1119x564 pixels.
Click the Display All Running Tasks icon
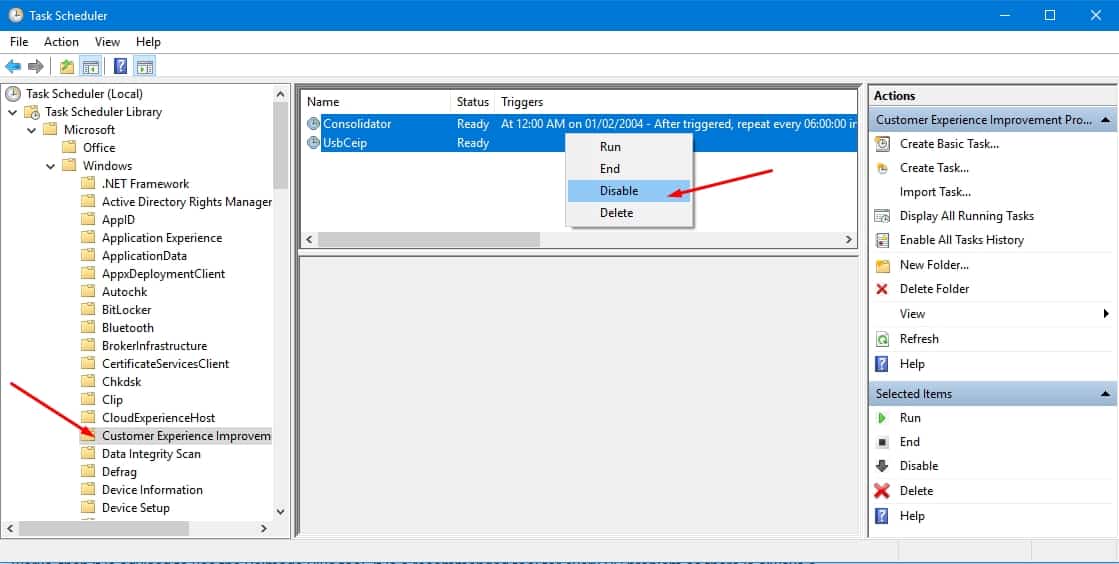(882, 216)
